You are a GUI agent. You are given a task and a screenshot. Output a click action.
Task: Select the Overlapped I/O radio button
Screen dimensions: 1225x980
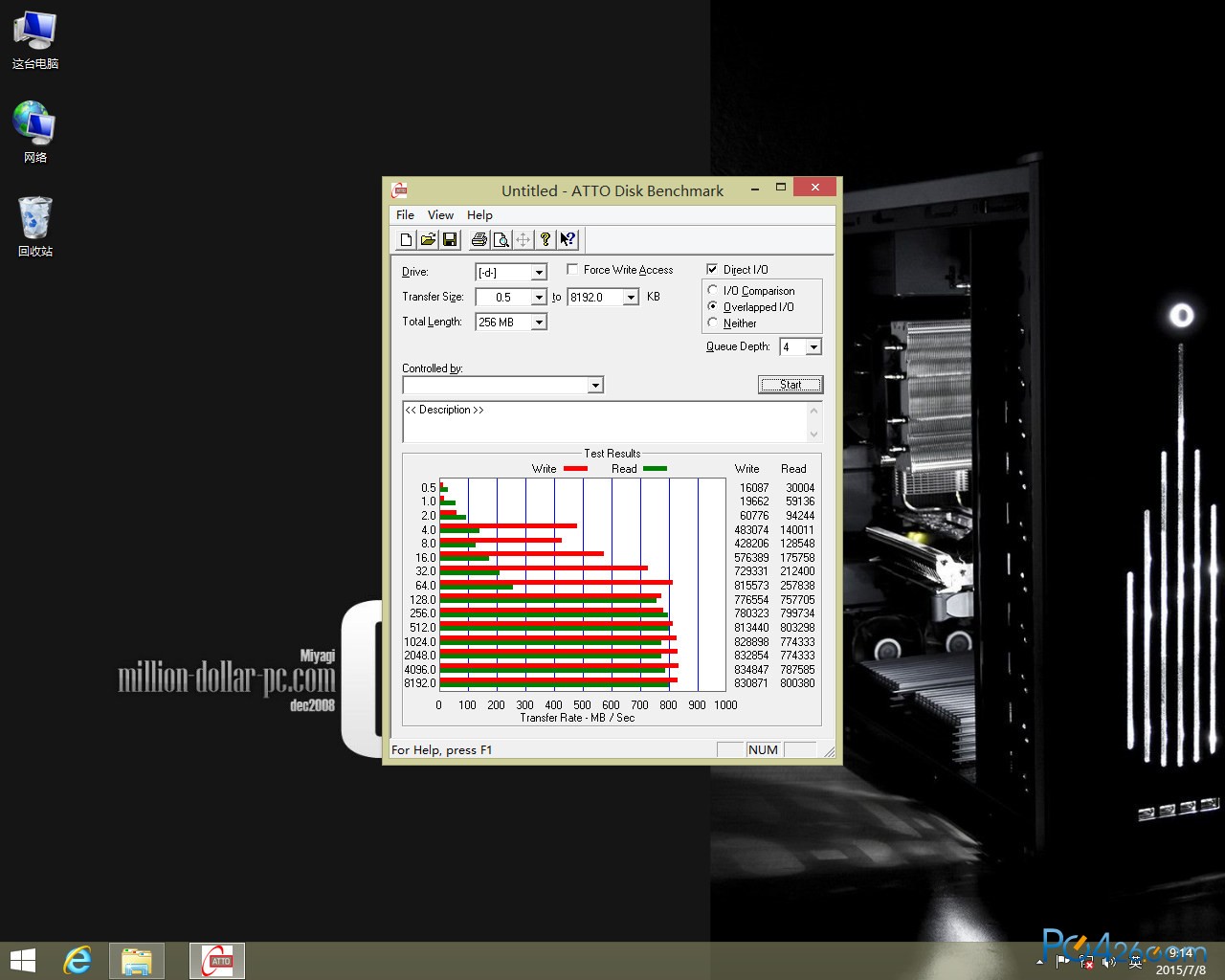coord(712,306)
